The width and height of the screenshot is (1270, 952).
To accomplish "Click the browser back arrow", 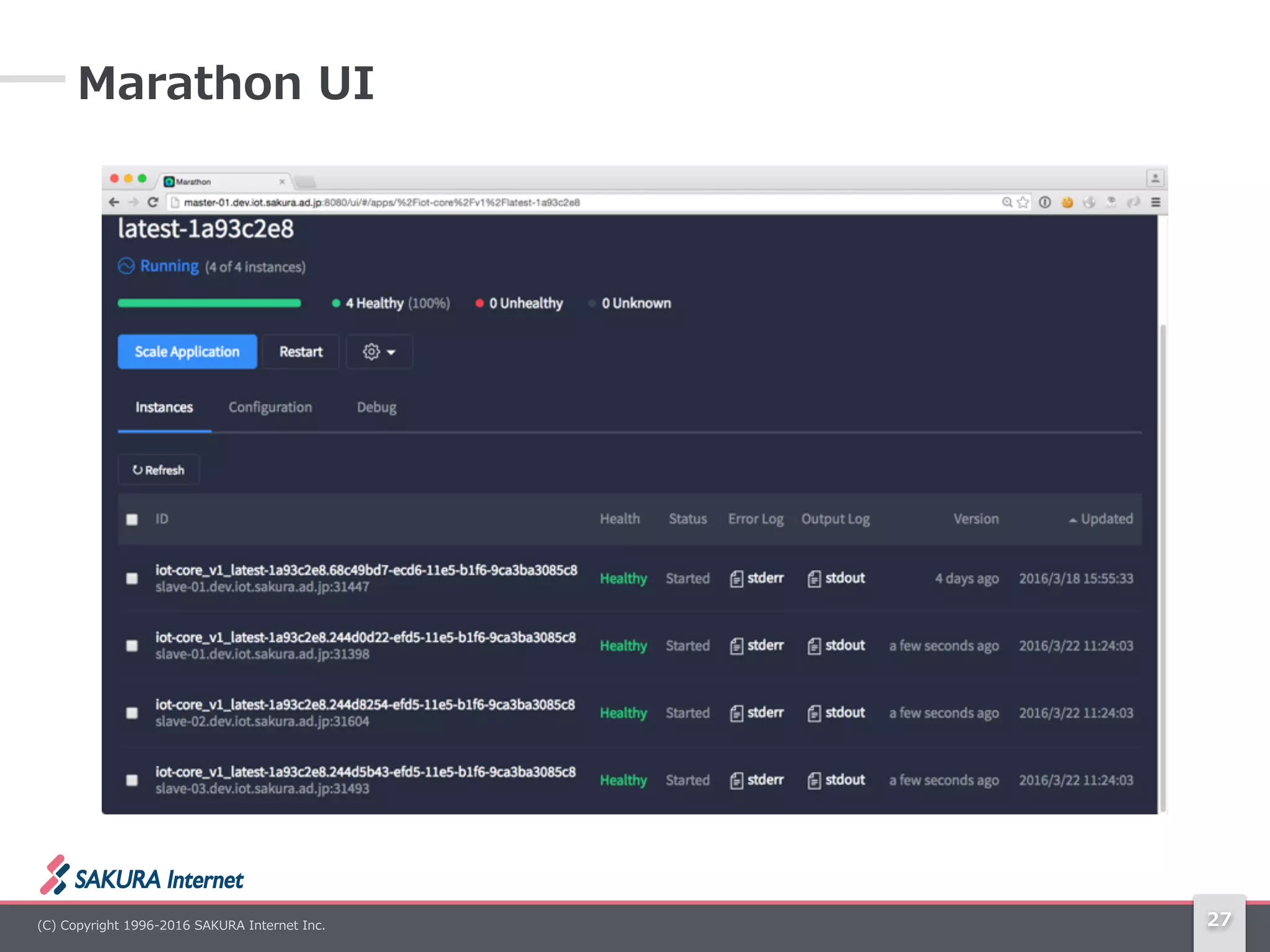I will point(114,202).
